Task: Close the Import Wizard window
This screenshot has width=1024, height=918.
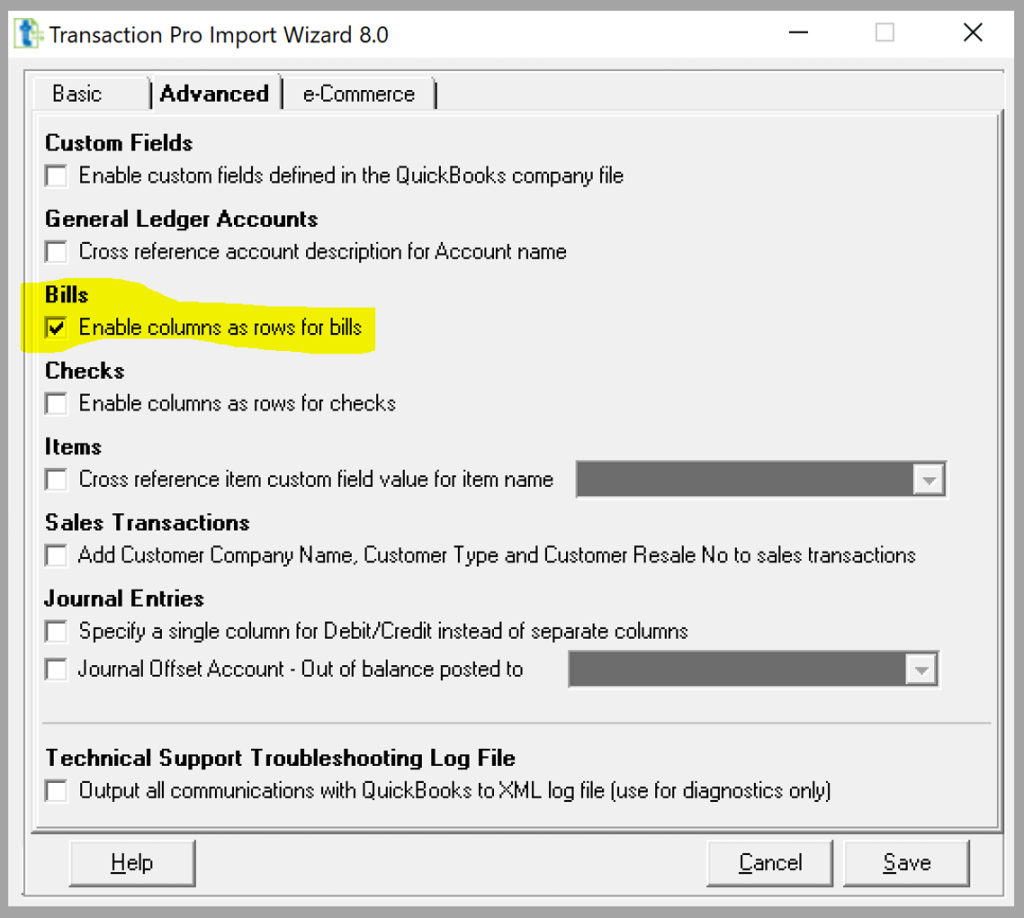Action: 973,32
